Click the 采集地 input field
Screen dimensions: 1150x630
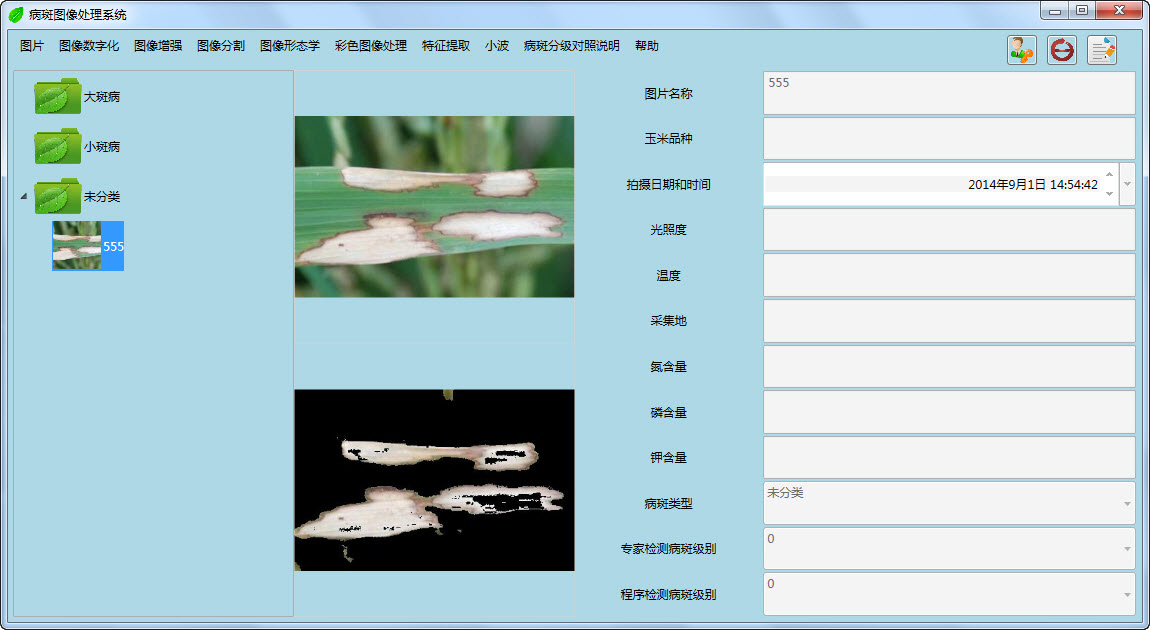pos(949,321)
